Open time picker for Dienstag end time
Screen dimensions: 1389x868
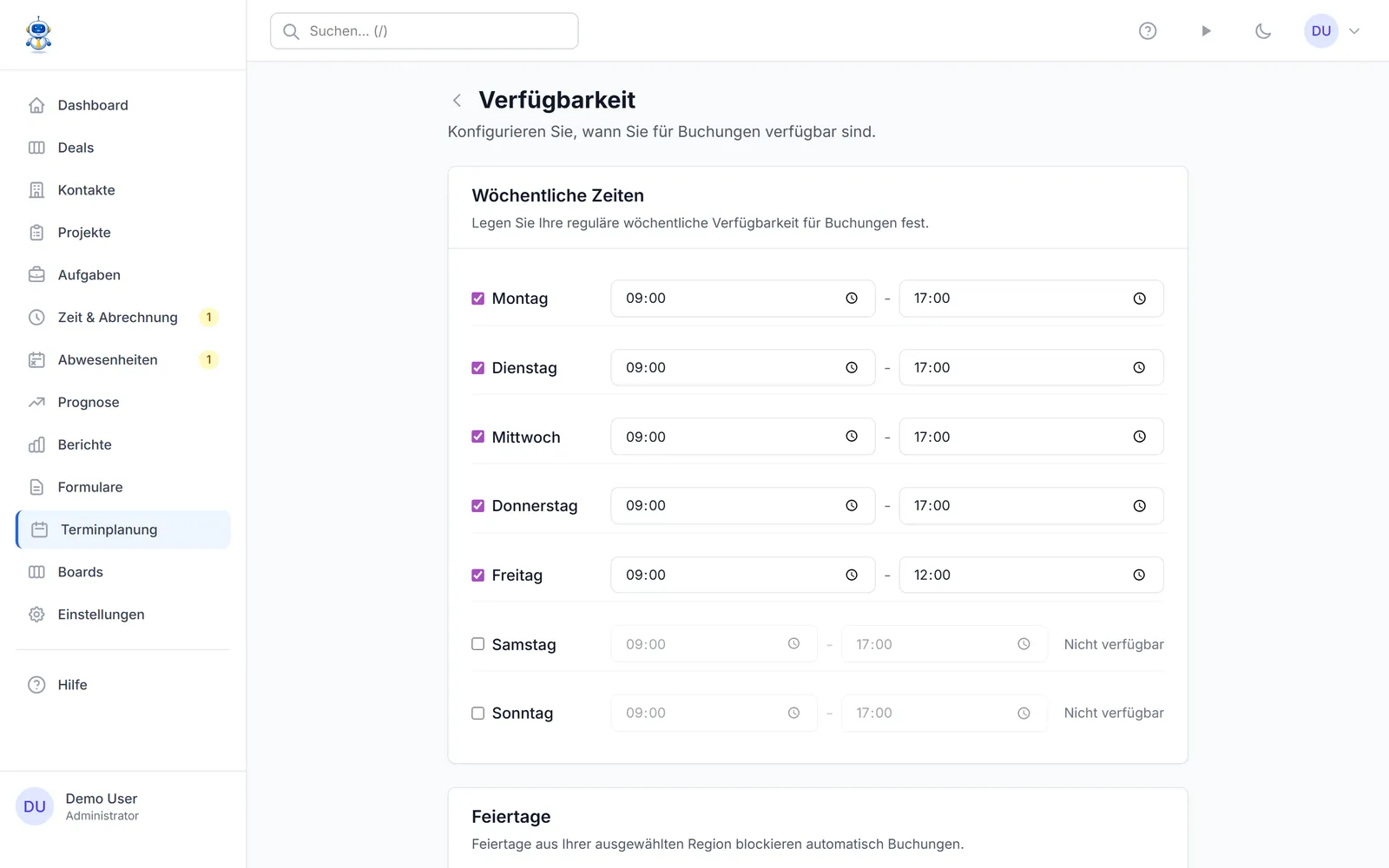[x=1139, y=368]
